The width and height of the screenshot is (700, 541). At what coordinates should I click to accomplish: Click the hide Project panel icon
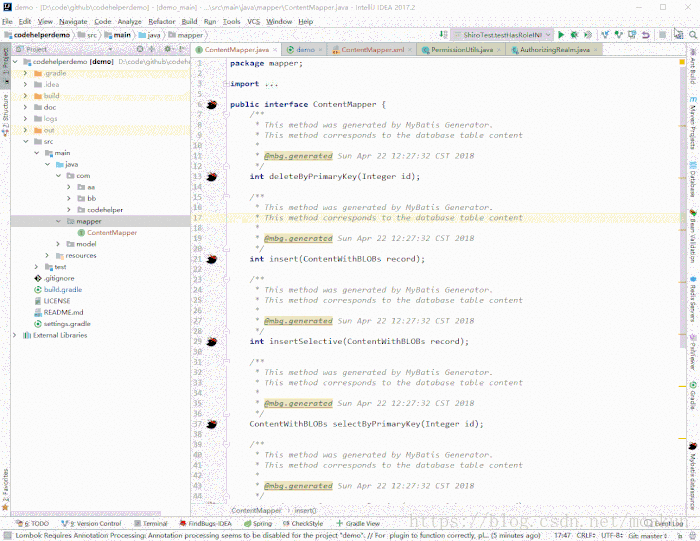[x=181, y=49]
